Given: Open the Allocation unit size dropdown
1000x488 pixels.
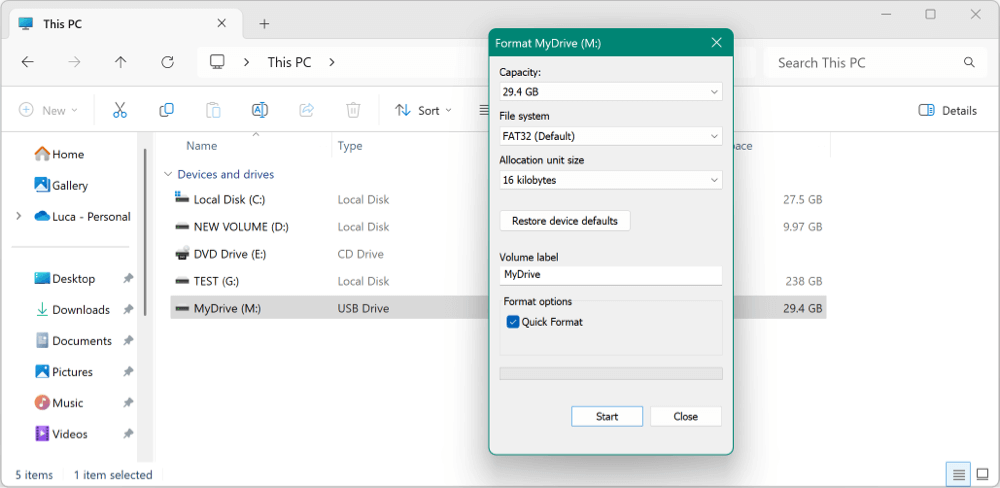Looking at the screenshot, I should click(611, 180).
